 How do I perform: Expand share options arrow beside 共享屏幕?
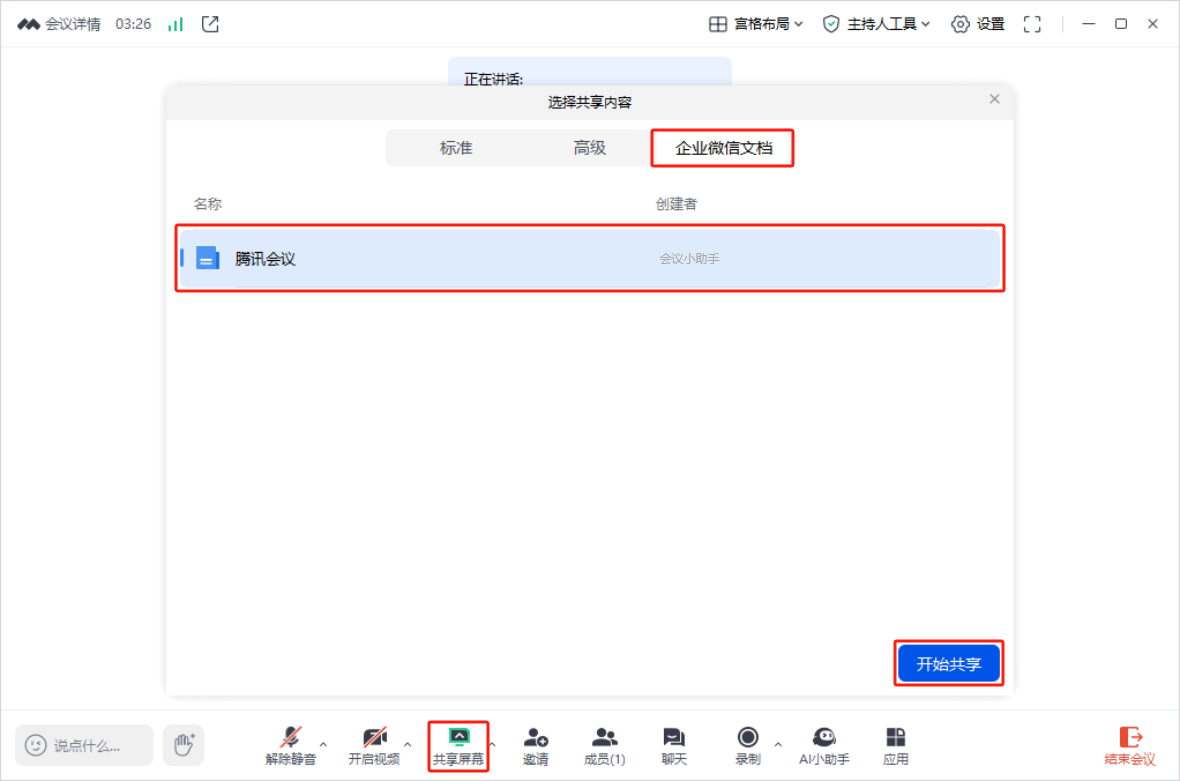(493, 745)
